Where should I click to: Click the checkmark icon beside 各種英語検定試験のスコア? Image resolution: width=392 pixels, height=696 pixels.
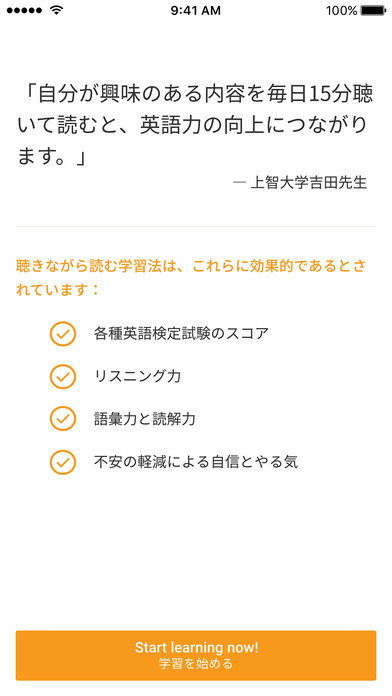[63, 333]
